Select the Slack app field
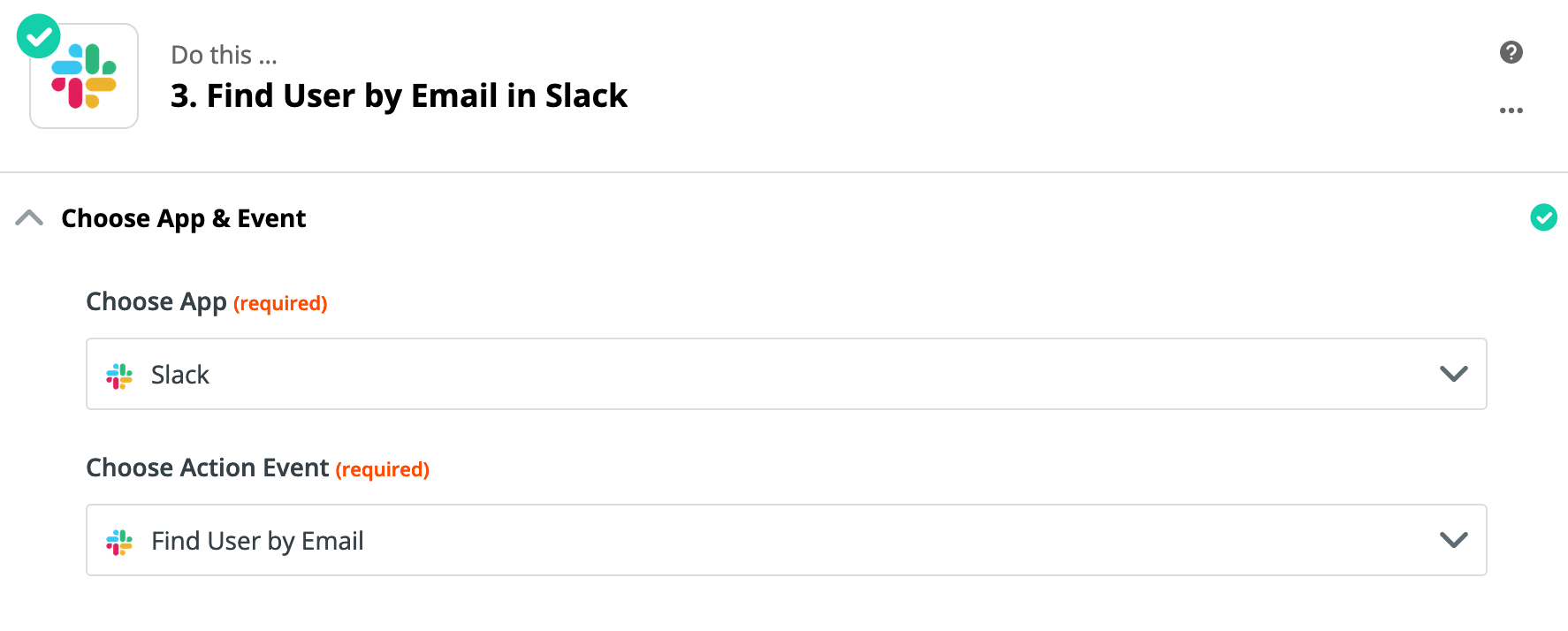Viewport: 1568px width, 631px height. pos(786,374)
